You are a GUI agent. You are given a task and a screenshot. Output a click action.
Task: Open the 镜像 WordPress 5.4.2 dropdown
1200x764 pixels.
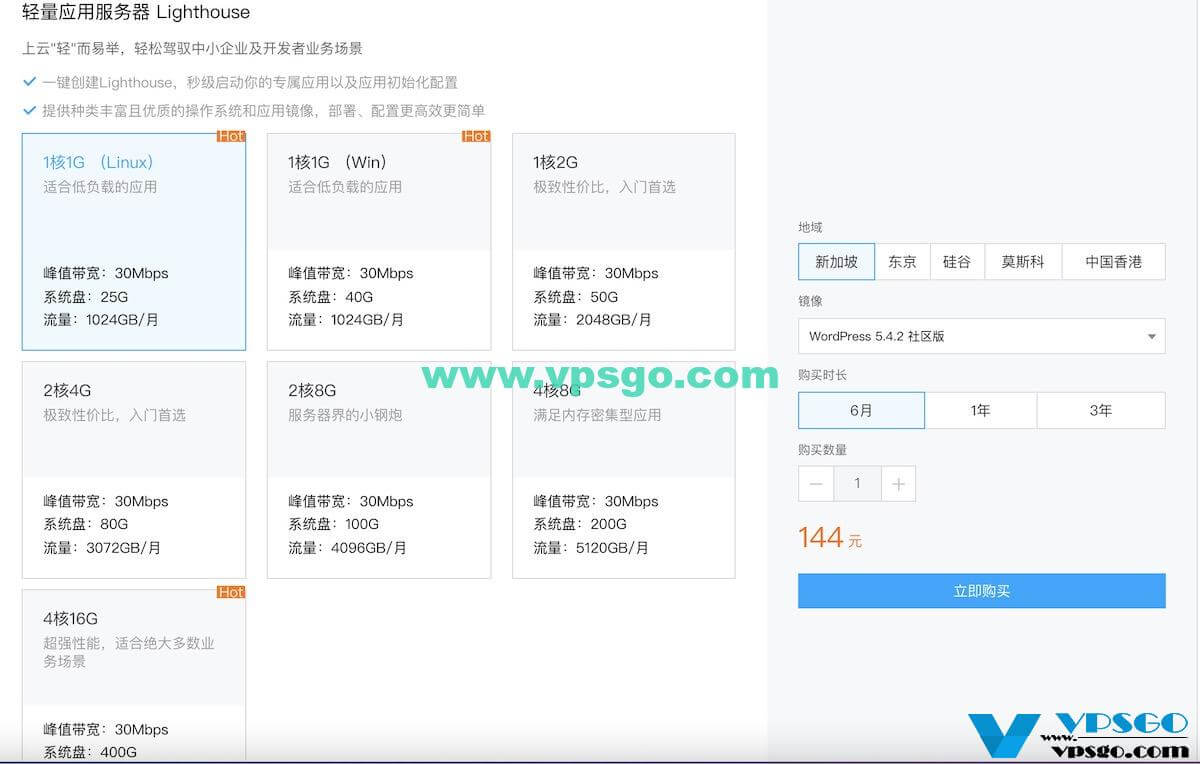click(981, 336)
